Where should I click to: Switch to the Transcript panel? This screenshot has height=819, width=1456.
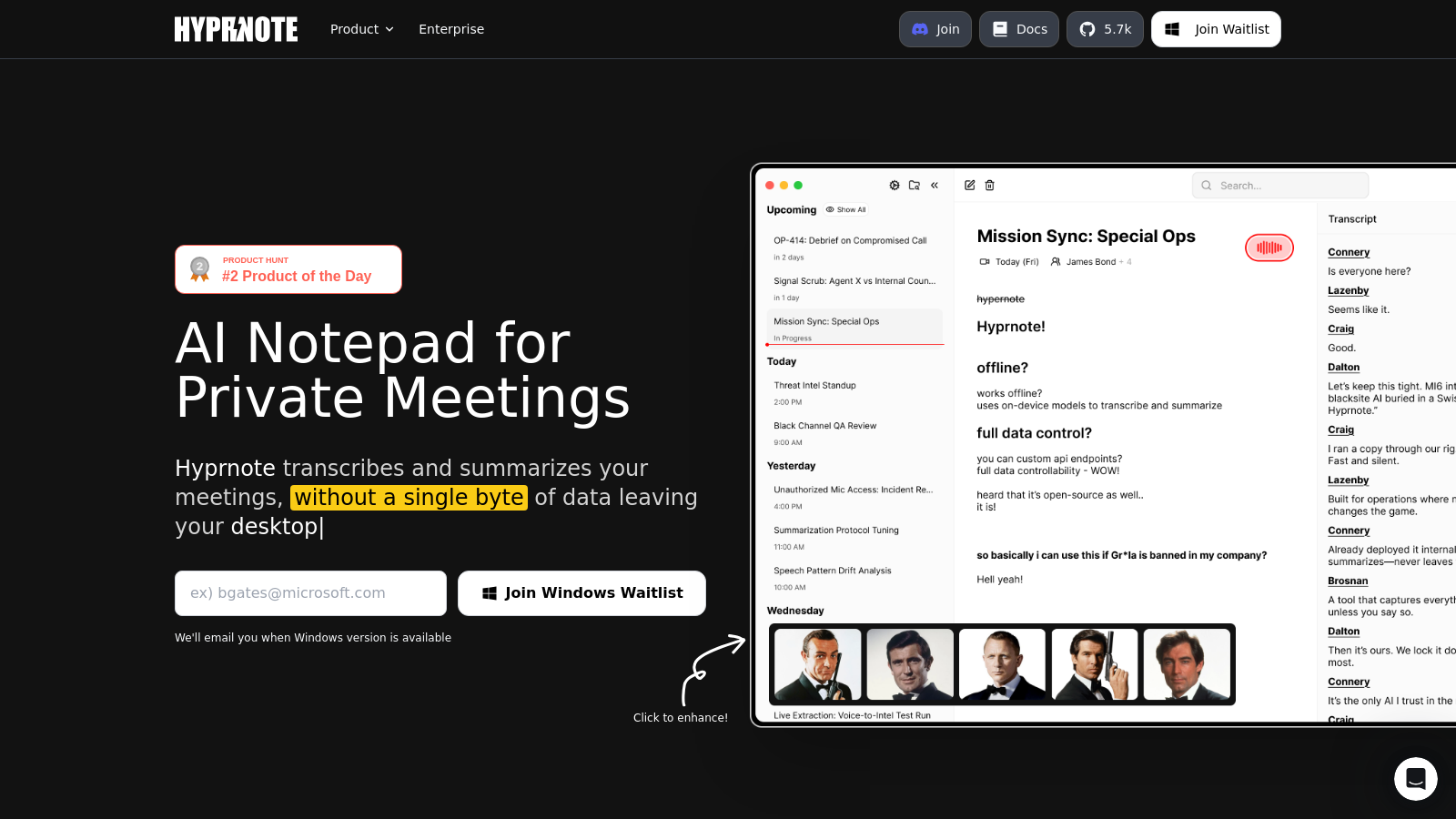pyautogui.click(x=1351, y=218)
